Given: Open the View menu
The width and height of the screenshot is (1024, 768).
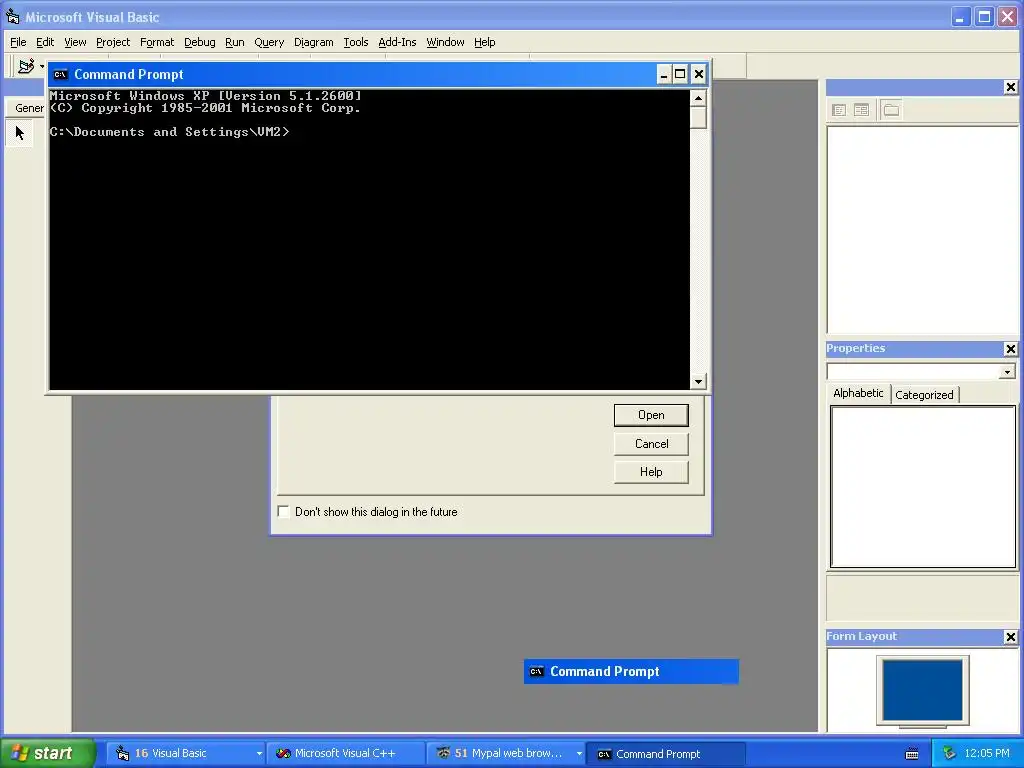Looking at the screenshot, I should click(75, 42).
